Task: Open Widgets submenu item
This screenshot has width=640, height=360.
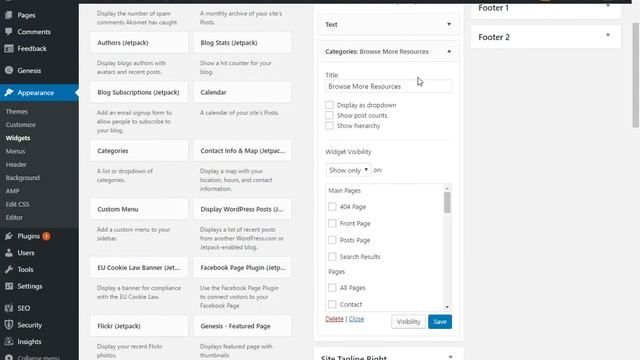Action: click(18, 138)
